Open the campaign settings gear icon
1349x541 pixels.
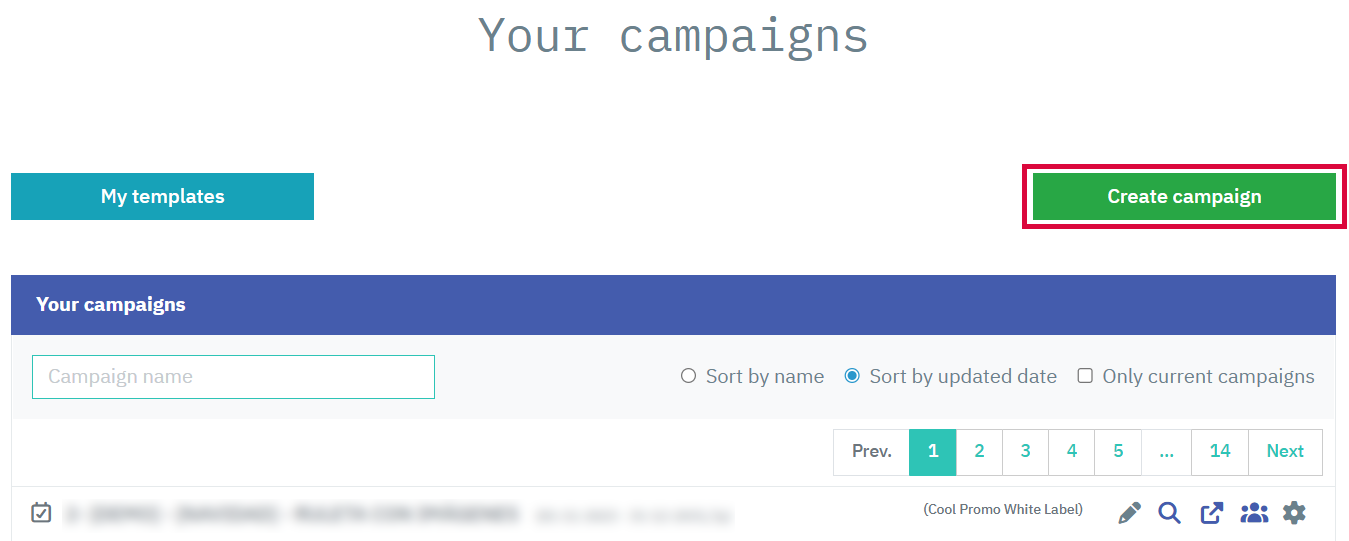(x=1294, y=513)
